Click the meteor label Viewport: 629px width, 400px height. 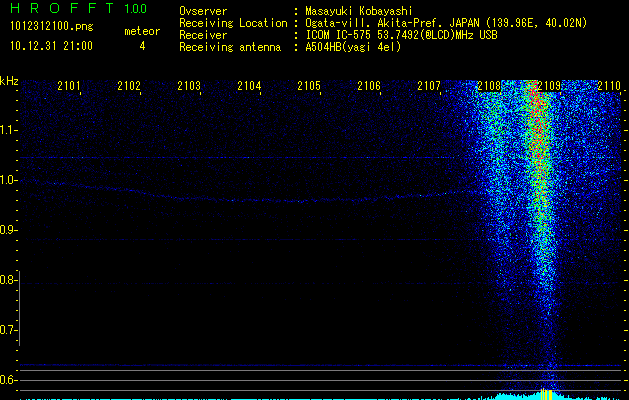[x=142, y=31]
